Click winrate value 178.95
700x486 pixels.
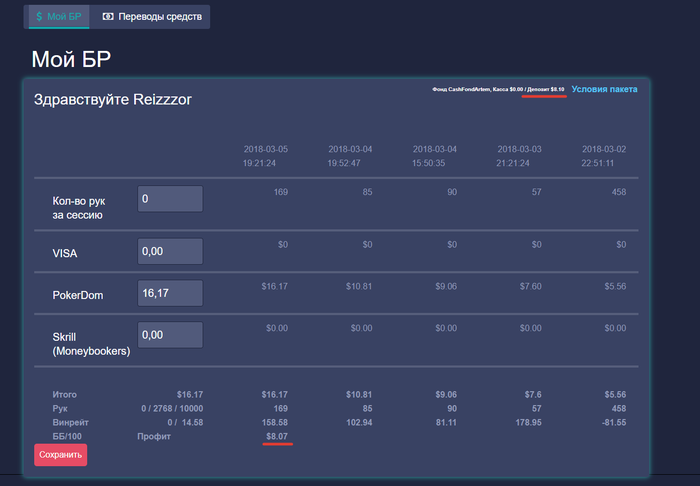tap(529, 422)
